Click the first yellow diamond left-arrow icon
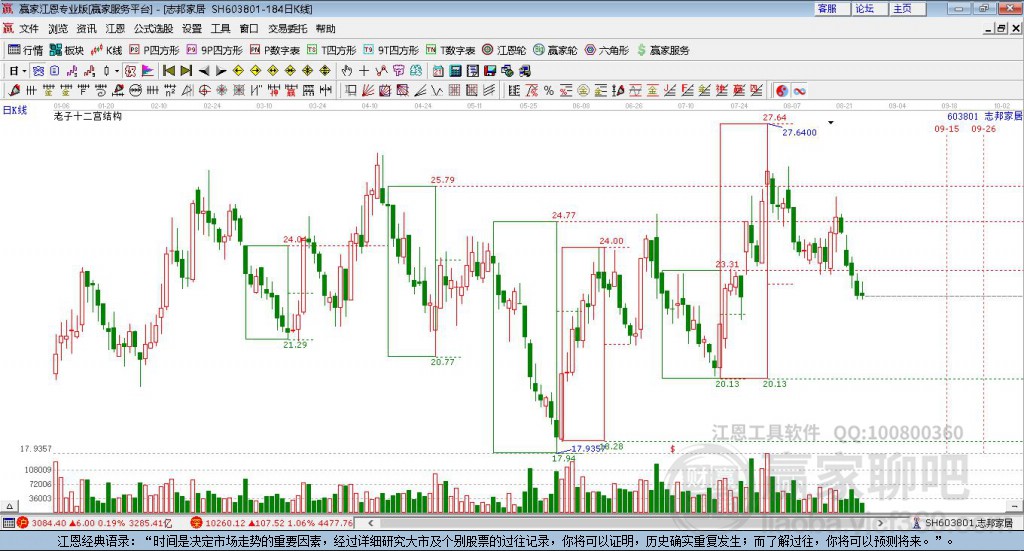The height and width of the screenshot is (551, 1024). coord(238,71)
